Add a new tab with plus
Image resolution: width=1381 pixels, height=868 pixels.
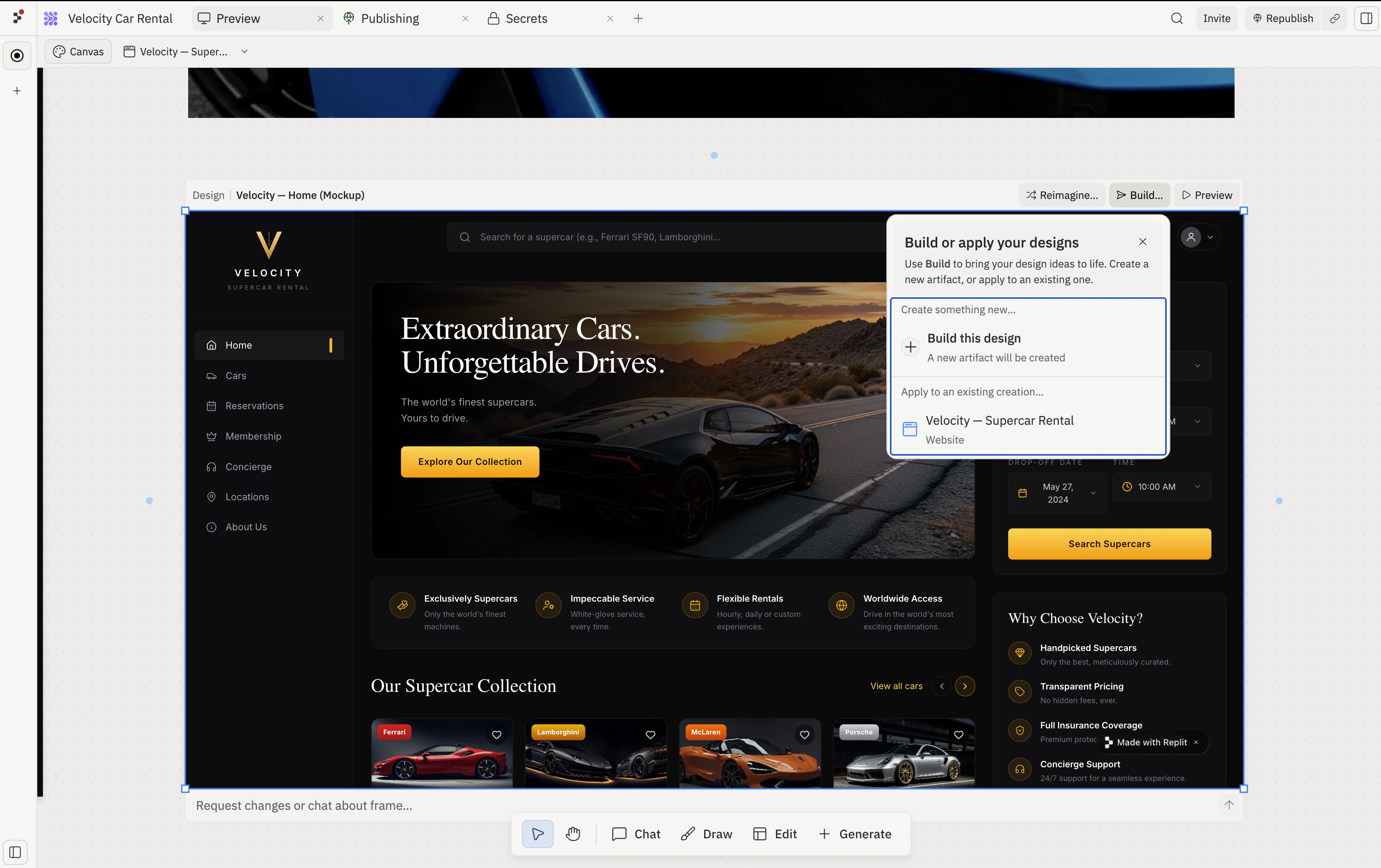[x=638, y=18]
